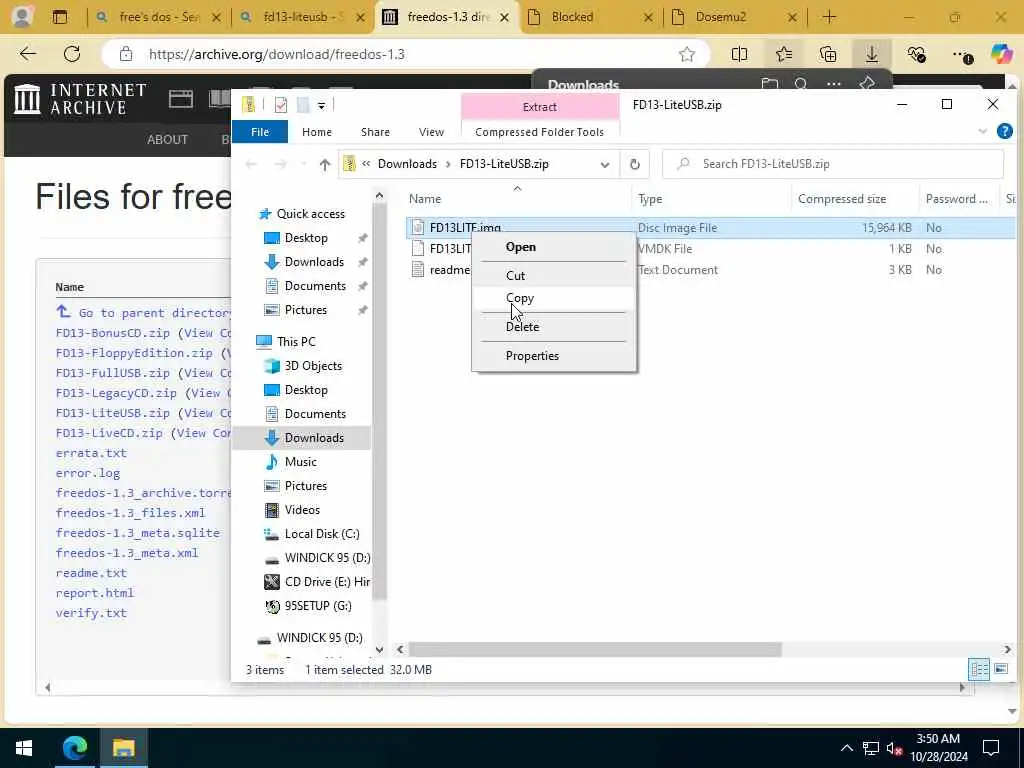Switch to the Share ribbon tab
This screenshot has width=1024, height=768.
click(x=375, y=132)
